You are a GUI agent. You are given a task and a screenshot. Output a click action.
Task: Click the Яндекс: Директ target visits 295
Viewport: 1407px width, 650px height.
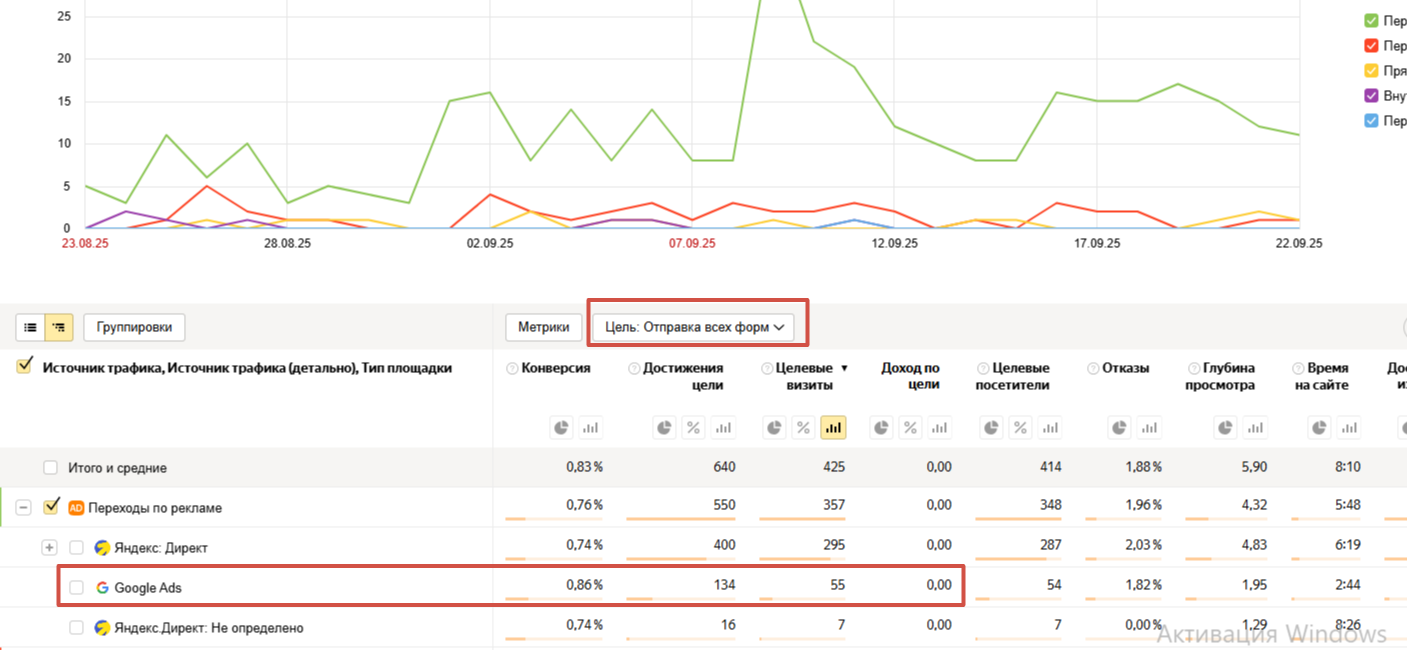[833, 546]
